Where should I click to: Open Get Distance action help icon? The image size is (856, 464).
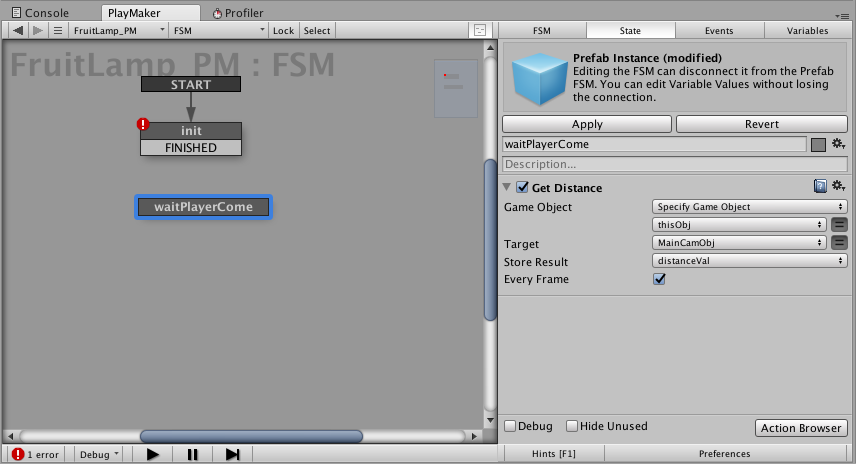820,187
